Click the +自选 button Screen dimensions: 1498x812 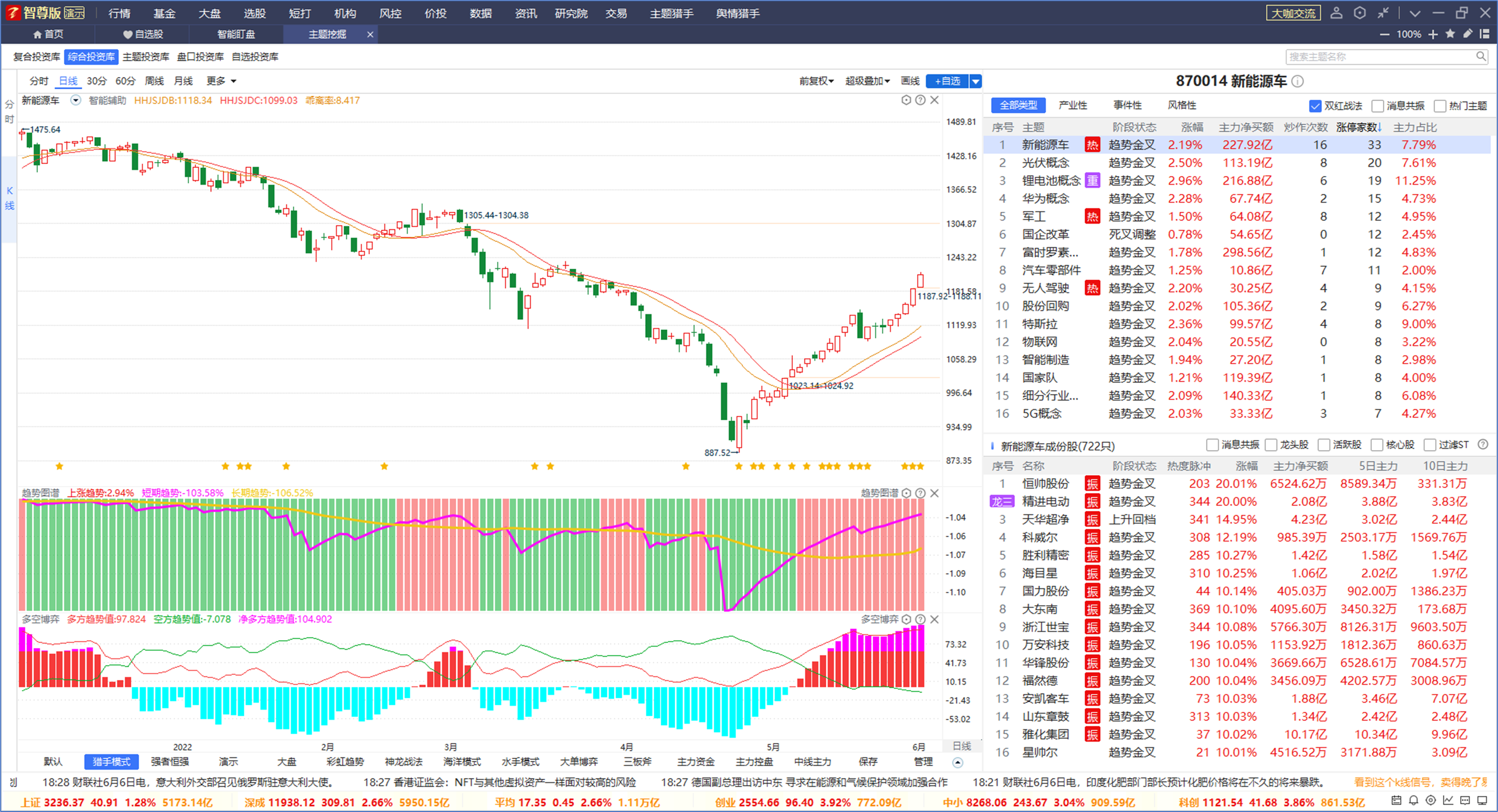pyautogui.click(x=947, y=81)
